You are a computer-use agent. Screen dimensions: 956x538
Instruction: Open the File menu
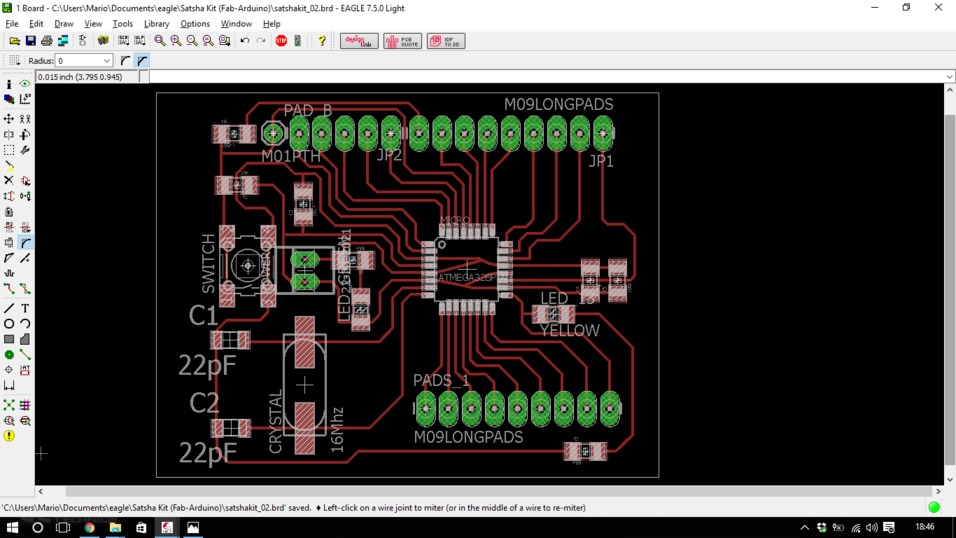tap(12, 24)
